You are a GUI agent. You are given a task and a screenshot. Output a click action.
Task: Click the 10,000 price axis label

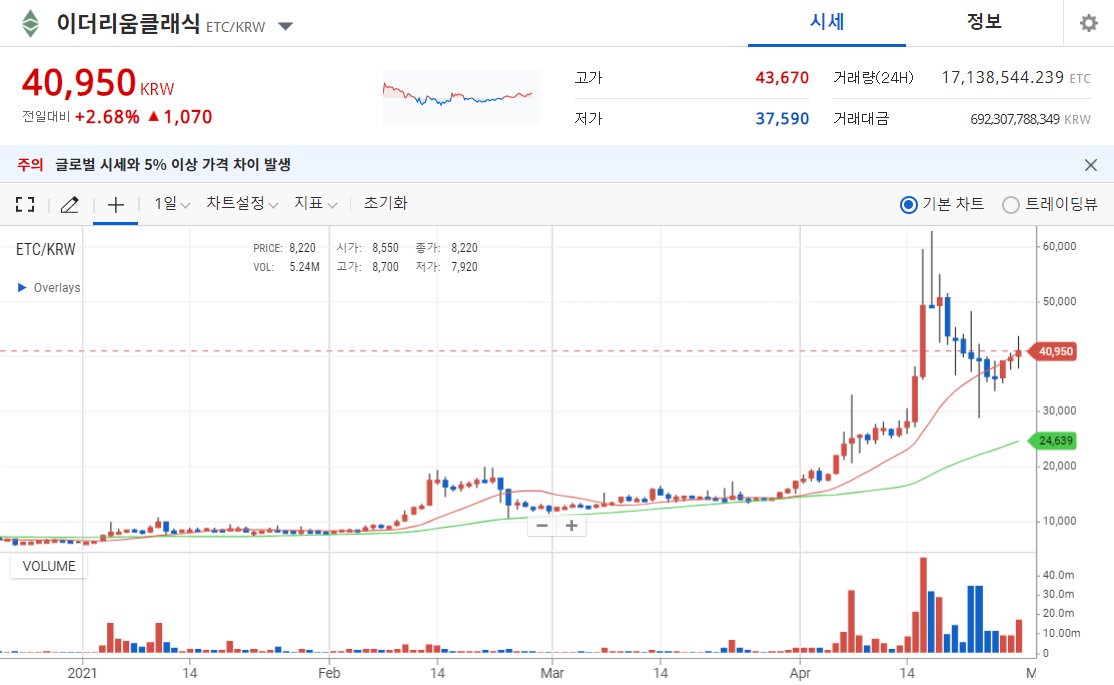click(x=1059, y=521)
